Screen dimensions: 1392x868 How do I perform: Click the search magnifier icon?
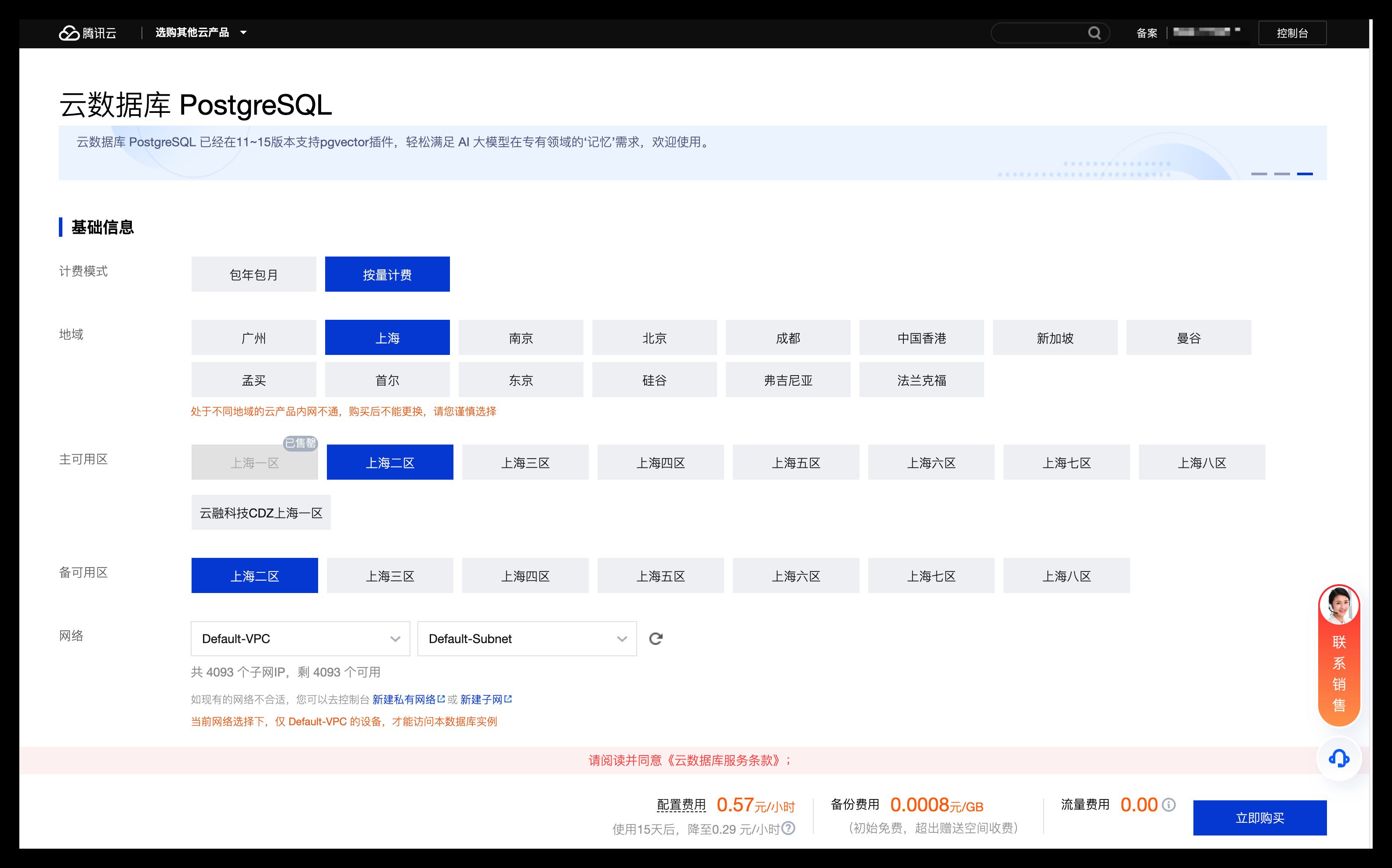pos(1094,33)
